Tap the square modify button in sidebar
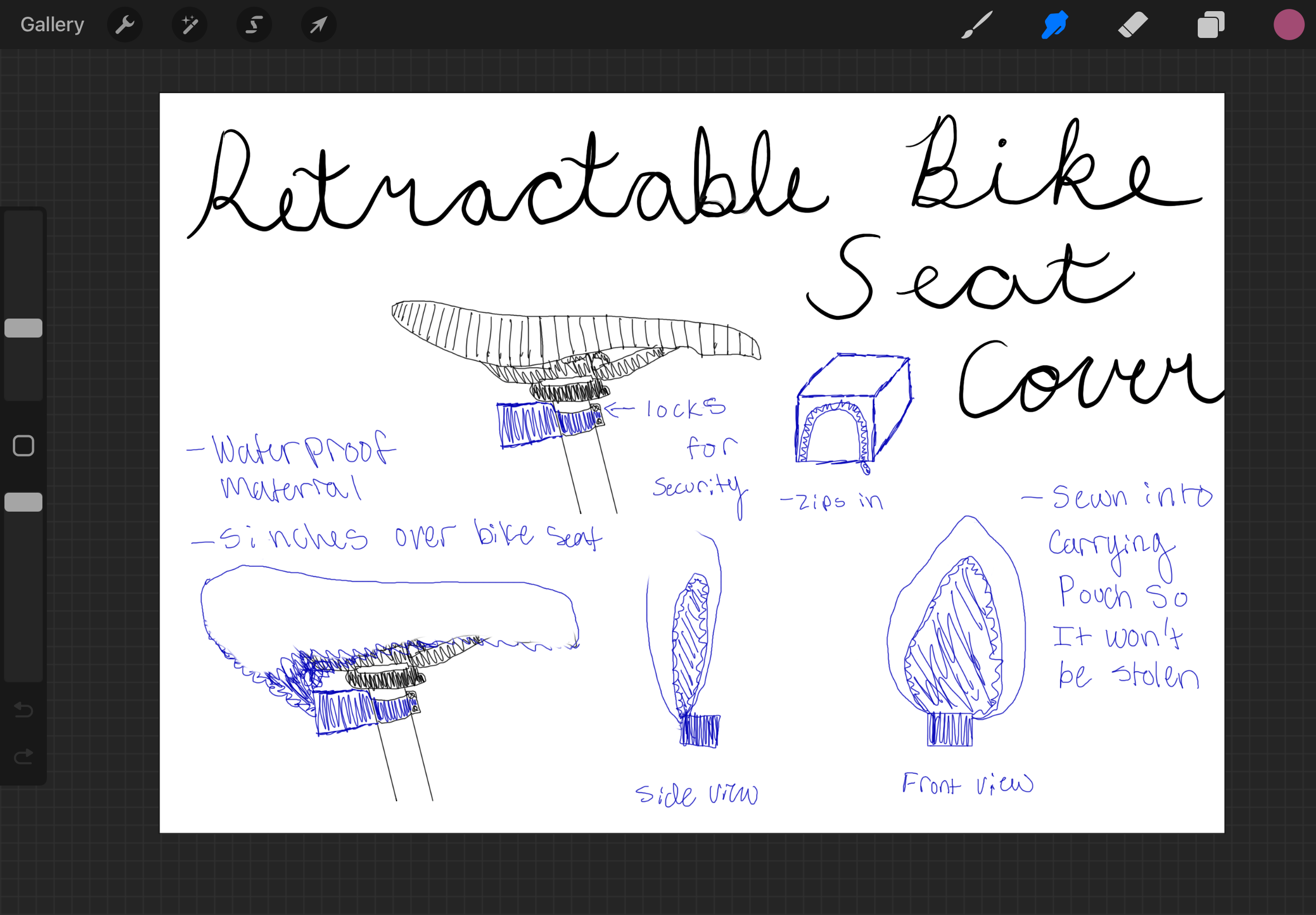The height and width of the screenshot is (915, 1316). point(23,445)
